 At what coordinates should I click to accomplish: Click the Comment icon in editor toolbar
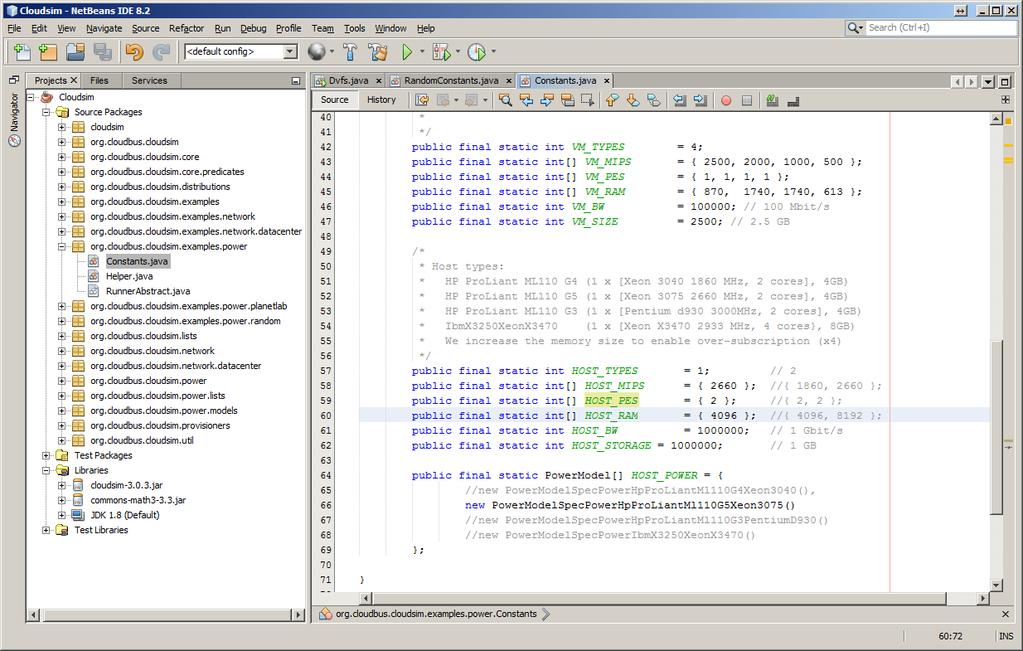pos(772,100)
